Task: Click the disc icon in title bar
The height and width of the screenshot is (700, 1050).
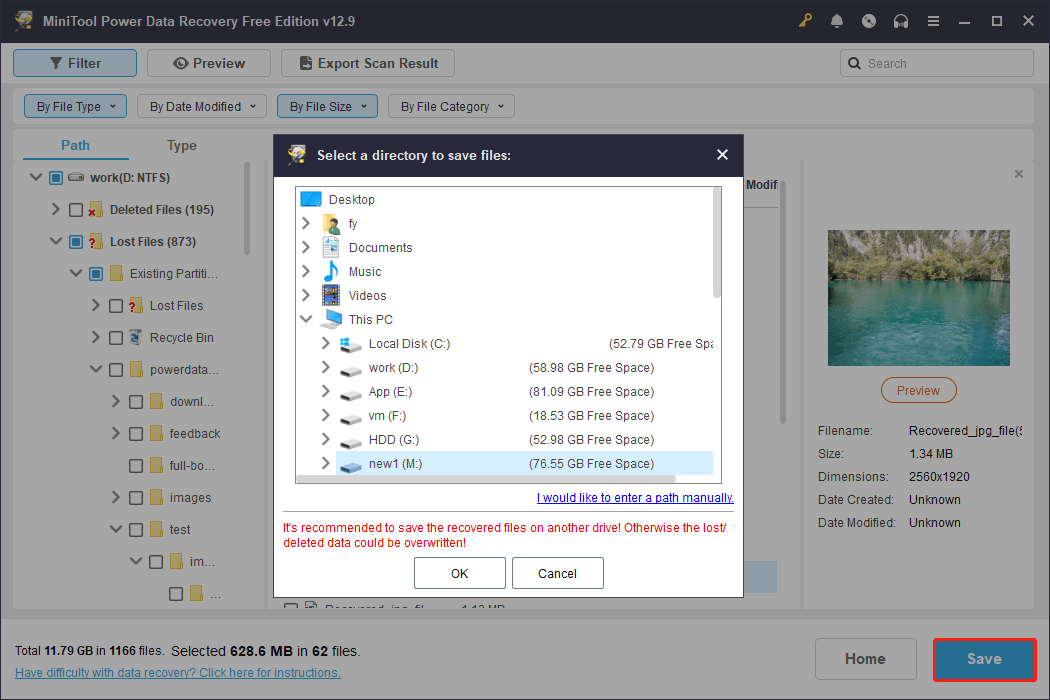Action: 869,21
